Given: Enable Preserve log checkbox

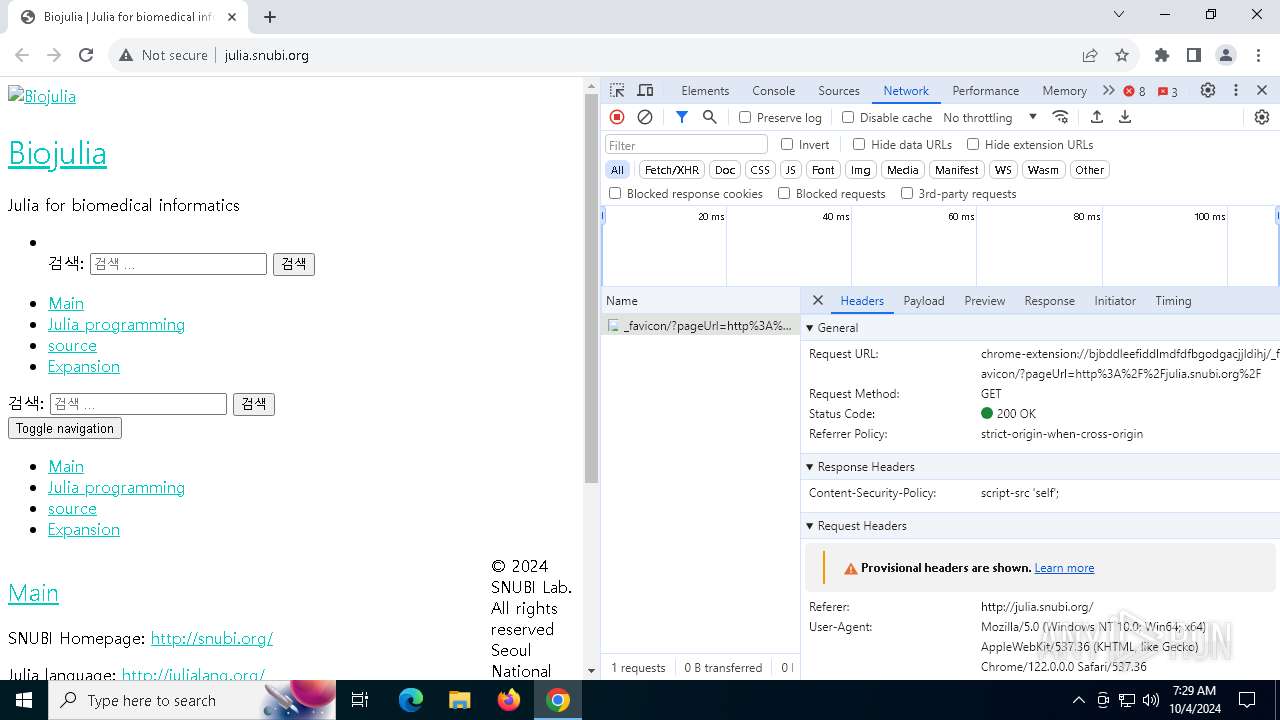Looking at the screenshot, I should coord(745,117).
